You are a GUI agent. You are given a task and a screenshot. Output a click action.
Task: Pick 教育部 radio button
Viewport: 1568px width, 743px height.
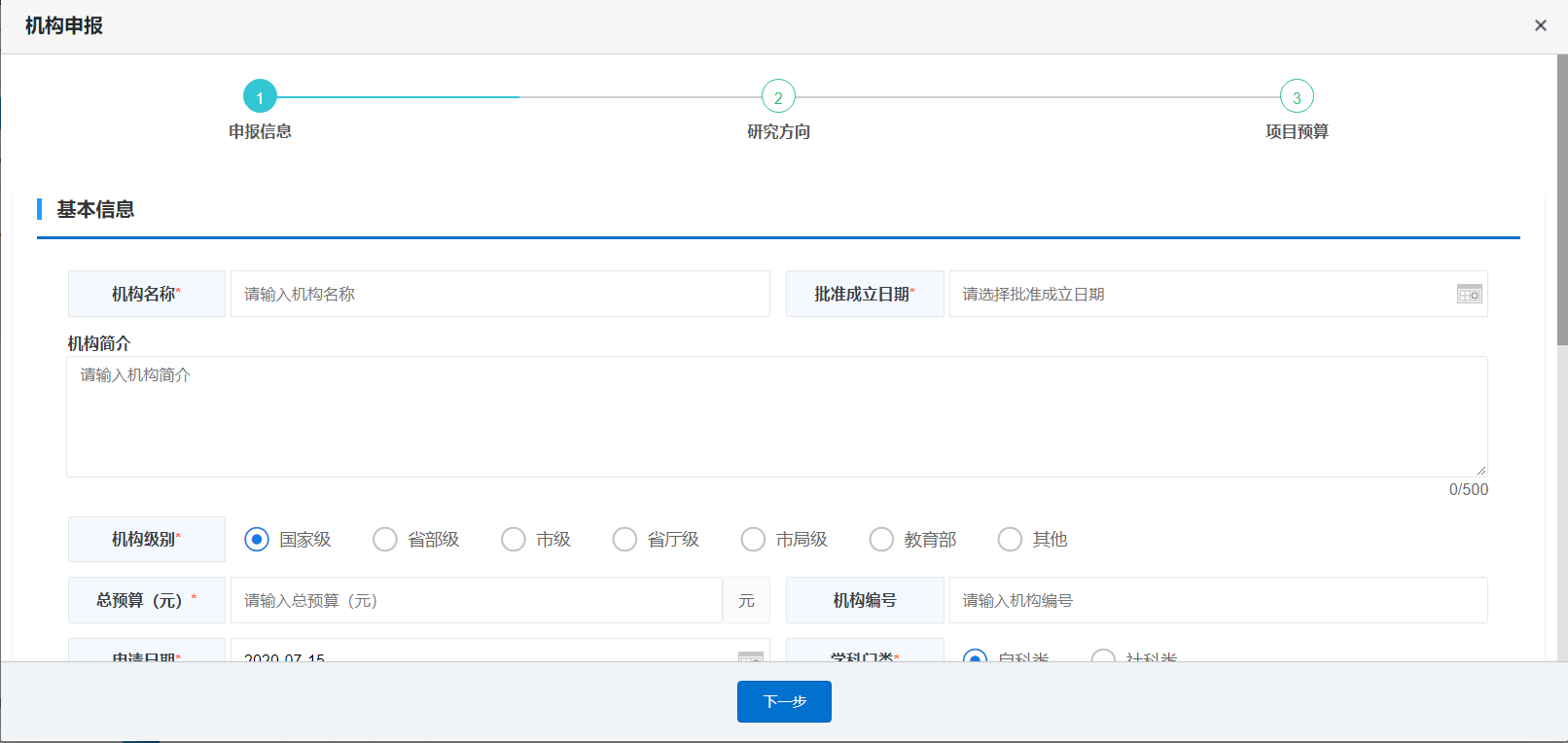pos(881,539)
